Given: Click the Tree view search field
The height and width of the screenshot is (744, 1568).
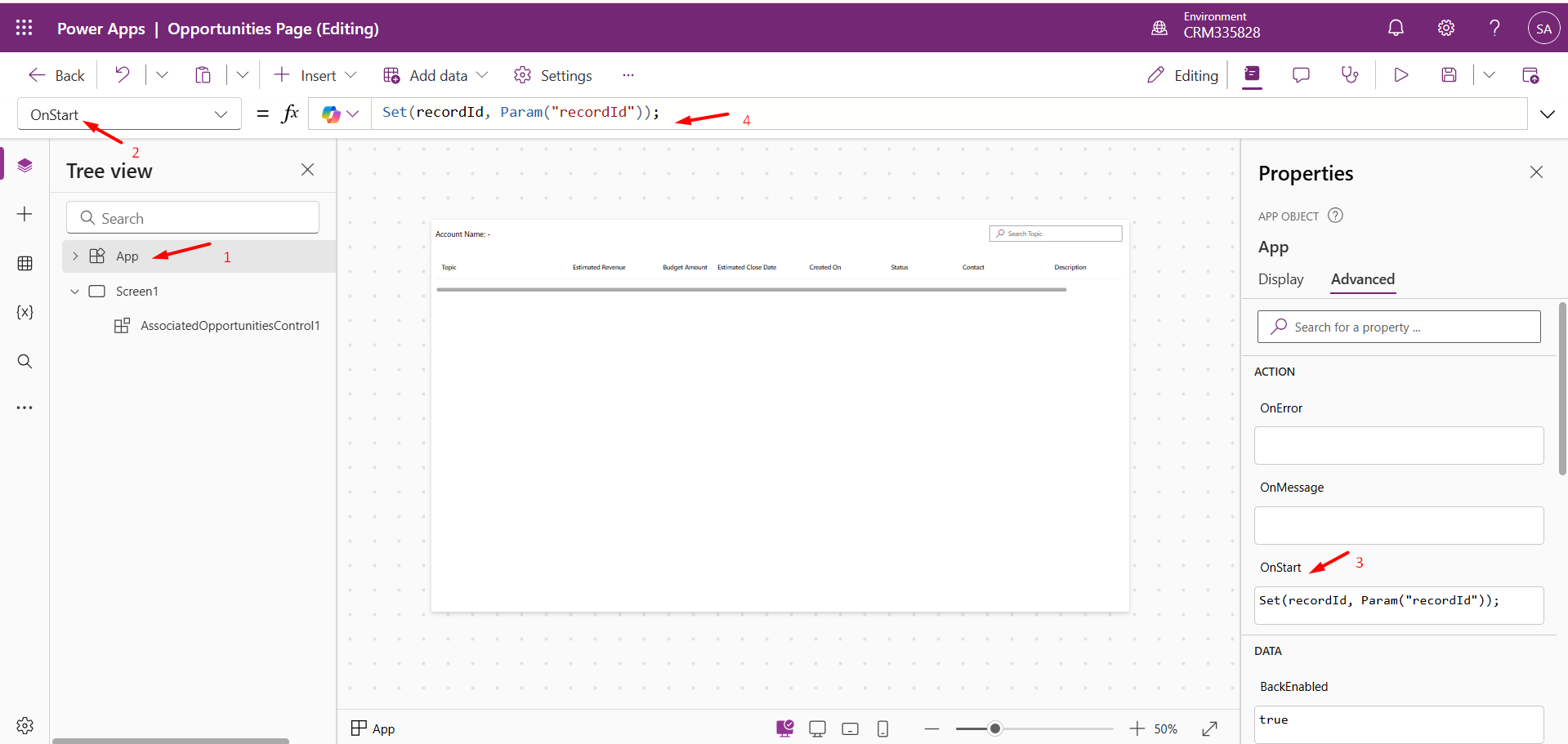Looking at the screenshot, I should [193, 218].
